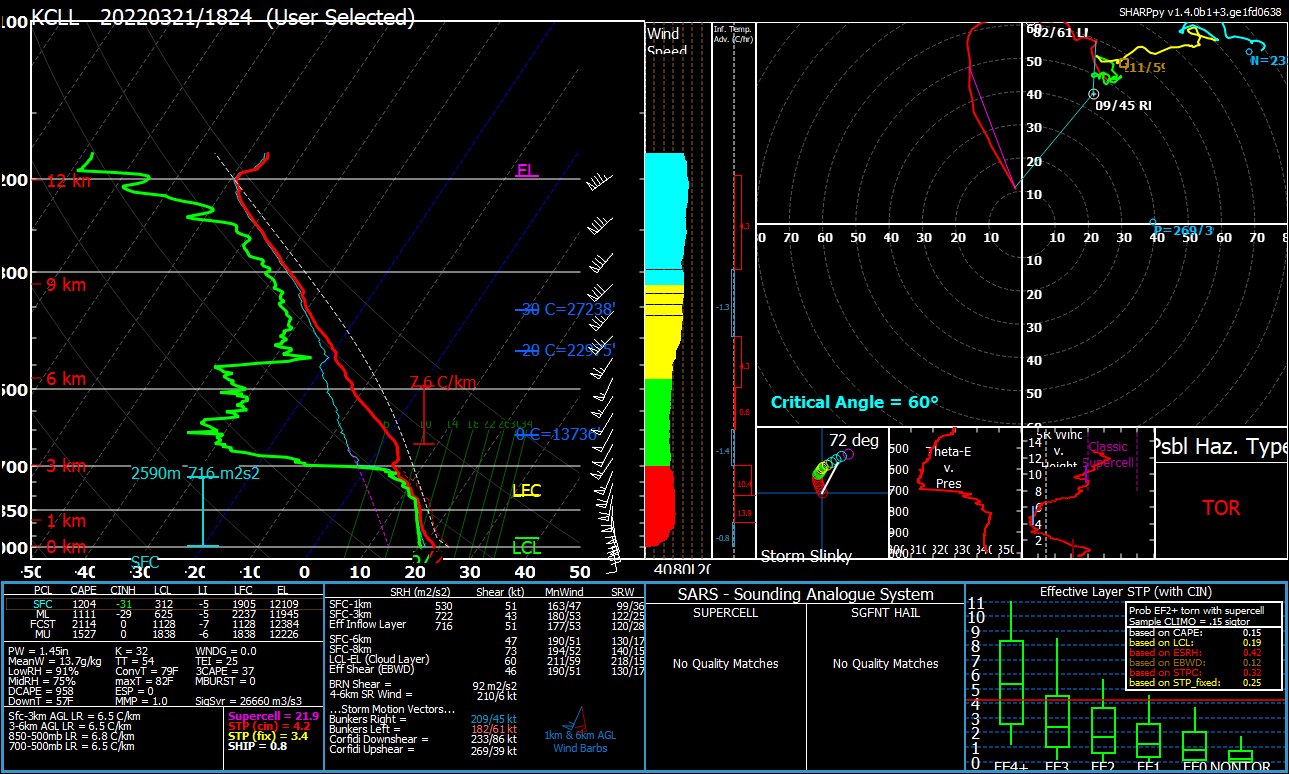The image size is (1289, 774).
Task: Click the Theta-E v. Pres plot
Action: (953, 495)
